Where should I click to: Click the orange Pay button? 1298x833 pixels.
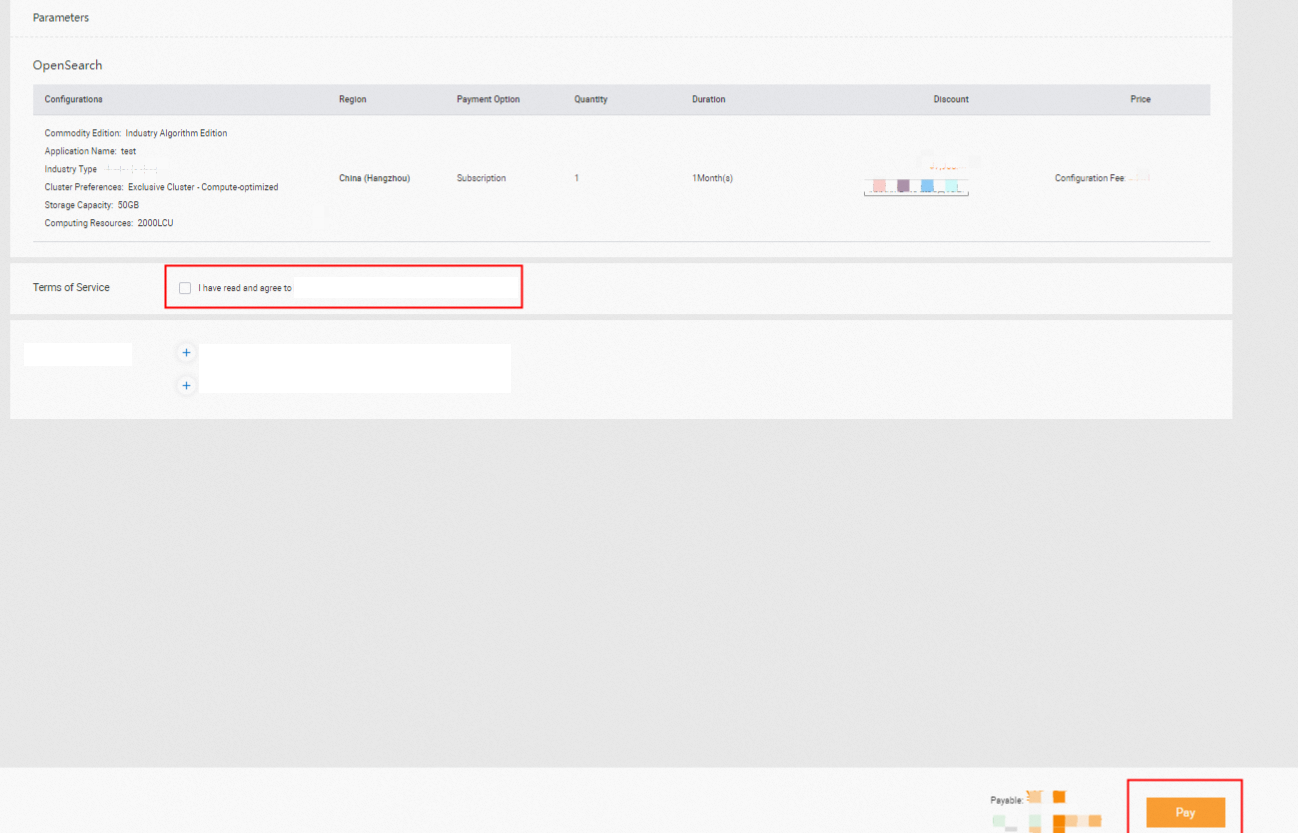1185,812
